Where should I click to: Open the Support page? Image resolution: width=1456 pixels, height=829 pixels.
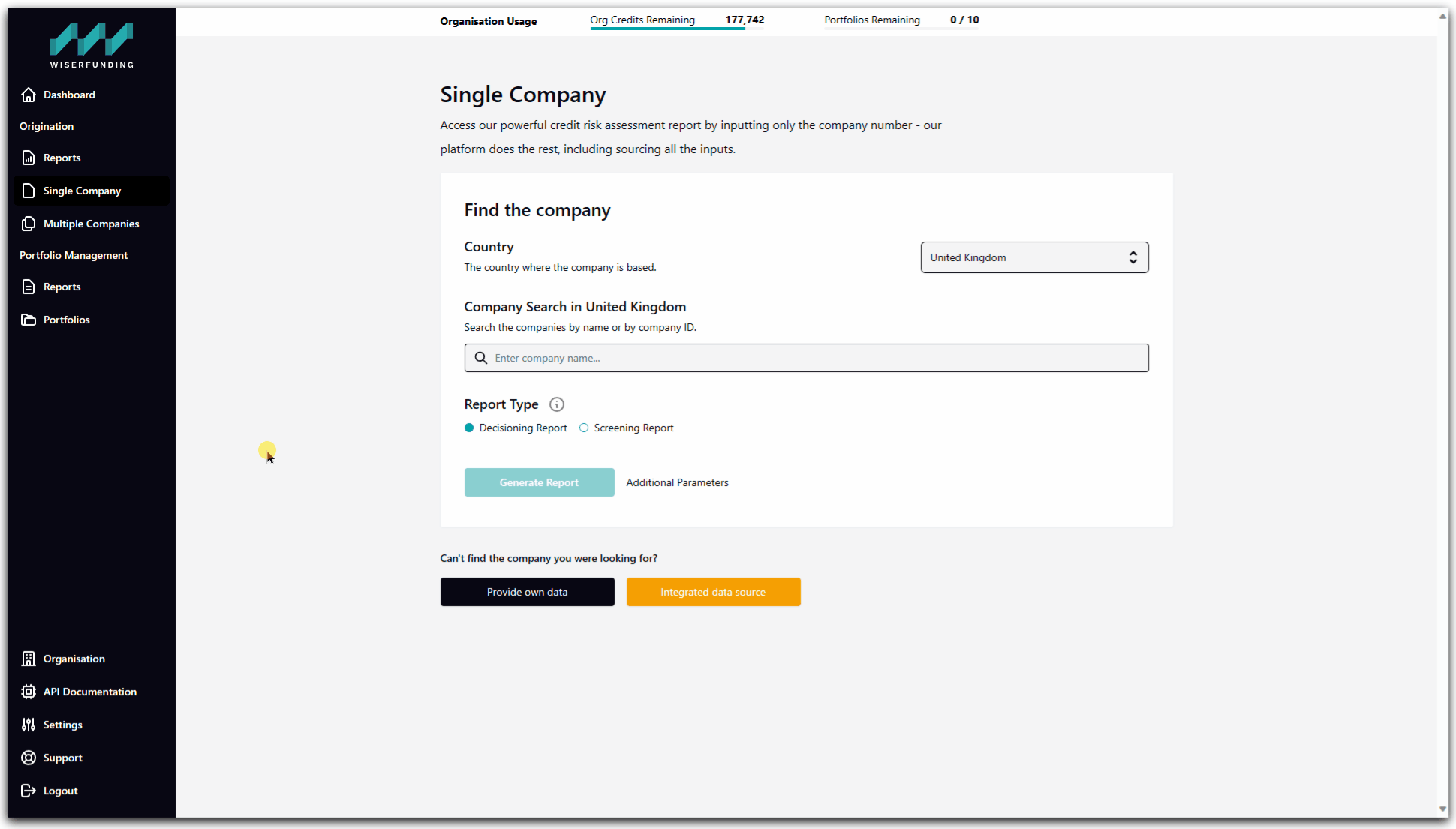tap(92, 758)
